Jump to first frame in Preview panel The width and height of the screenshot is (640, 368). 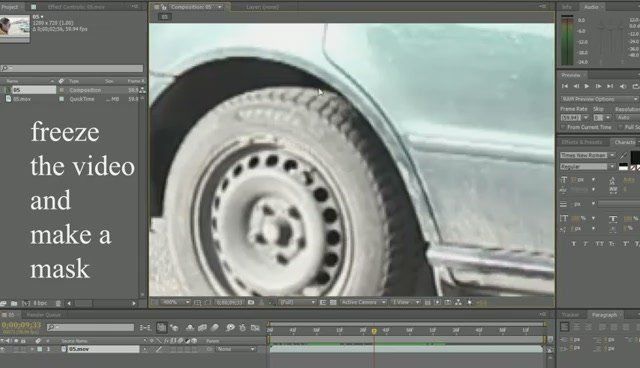pos(565,86)
